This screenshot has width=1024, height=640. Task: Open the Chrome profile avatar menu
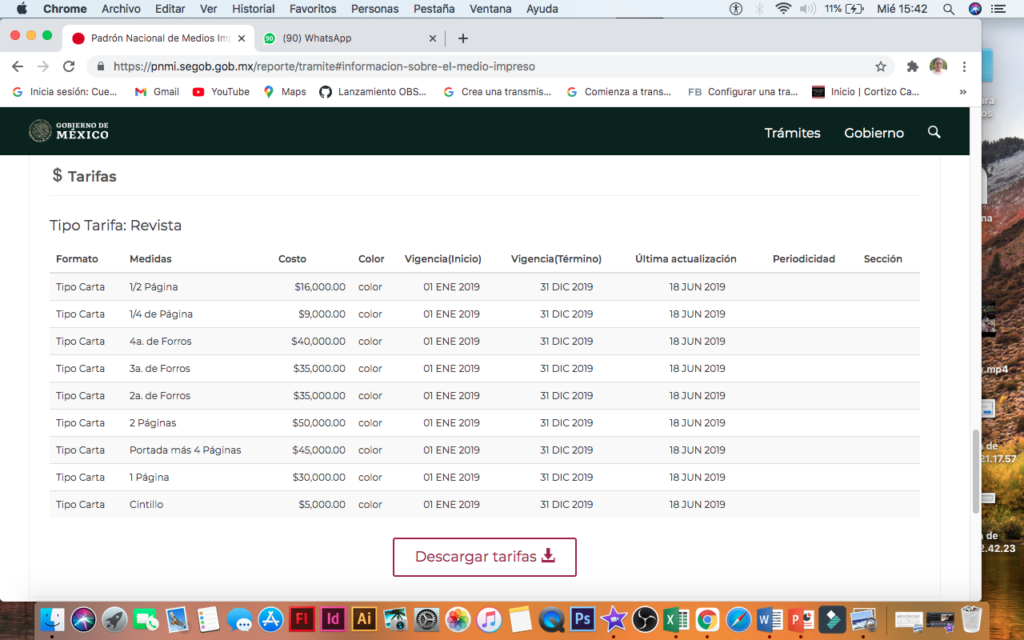938,67
